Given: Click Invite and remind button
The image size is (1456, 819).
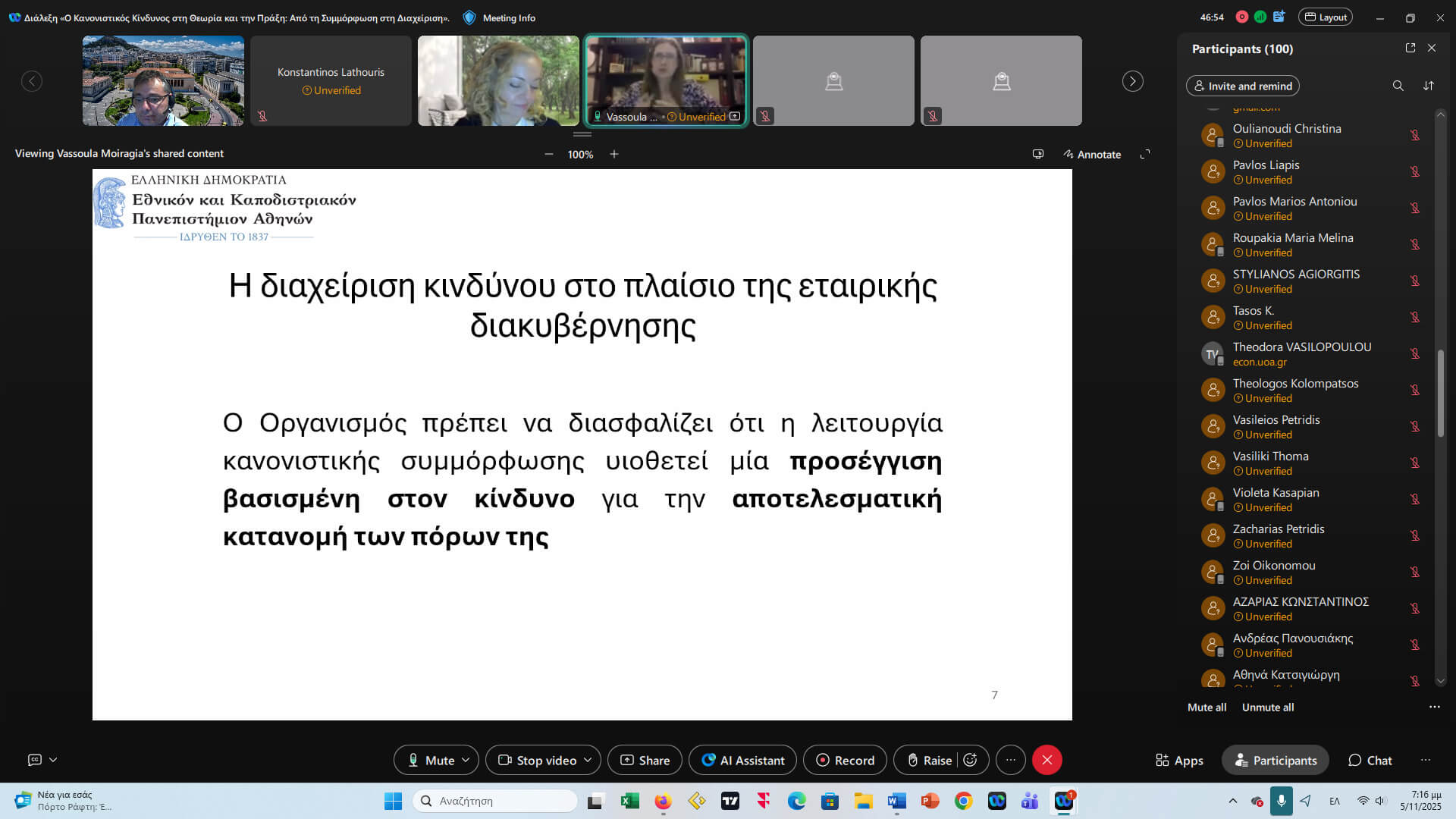Looking at the screenshot, I should tap(1242, 86).
